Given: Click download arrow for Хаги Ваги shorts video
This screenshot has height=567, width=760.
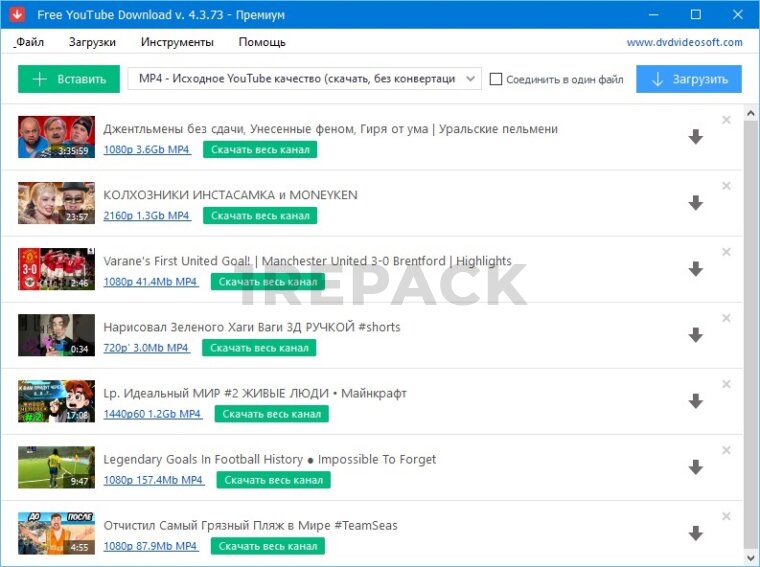Looking at the screenshot, I should (696, 335).
